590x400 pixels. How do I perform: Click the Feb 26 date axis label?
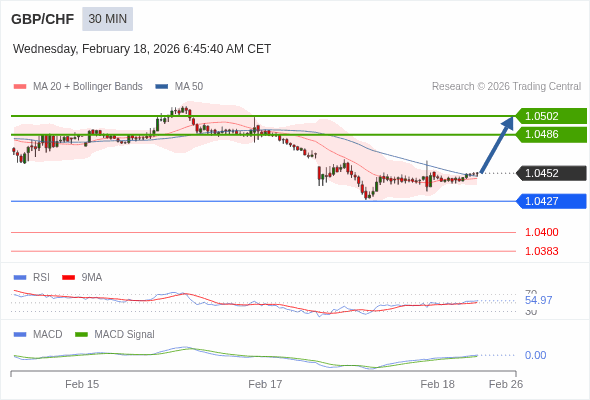[x=506, y=384]
